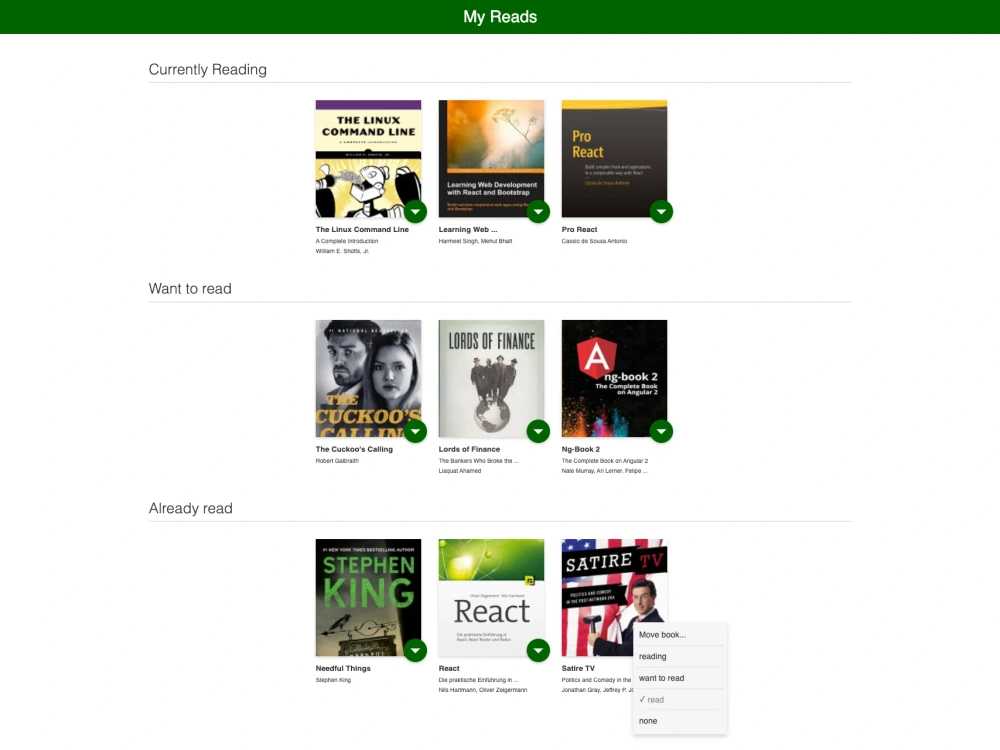Open shelf changer for Pro React
Screen dimensions: 1000x750
tap(661, 212)
